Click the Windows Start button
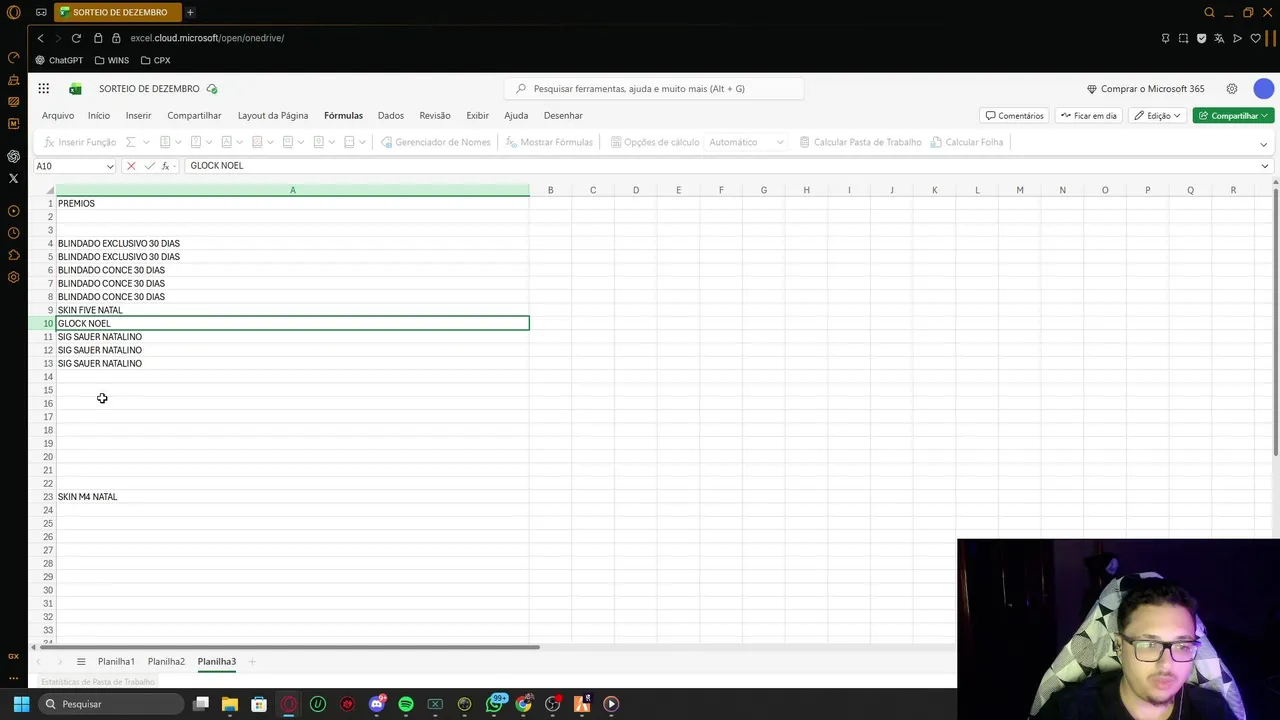This screenshot has height=720, width=1280. pyautogui.click(x=21, y=704)
